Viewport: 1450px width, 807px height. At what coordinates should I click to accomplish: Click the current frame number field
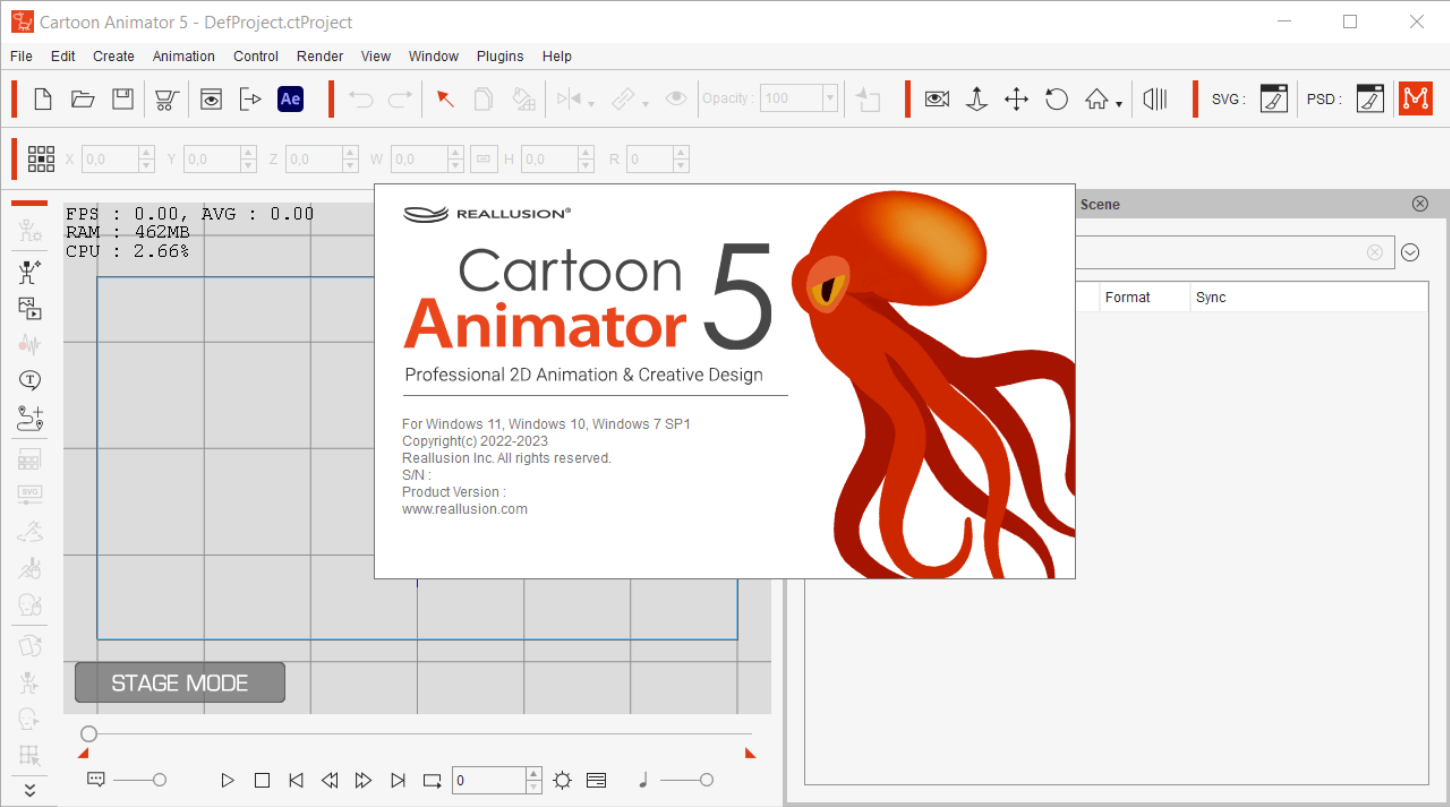pos(489,780)
